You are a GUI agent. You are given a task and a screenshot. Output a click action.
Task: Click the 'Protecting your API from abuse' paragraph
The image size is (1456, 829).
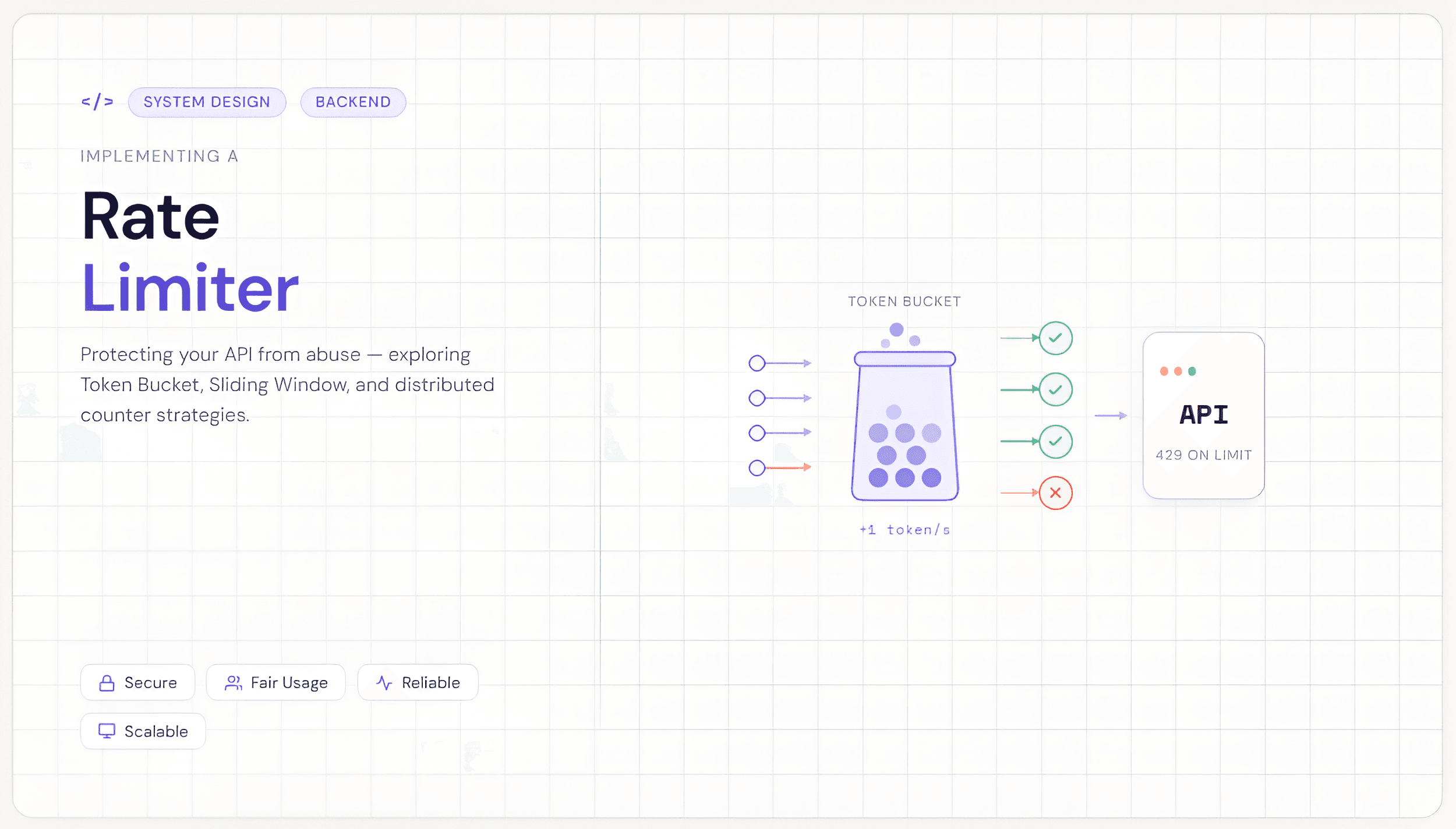click(287, 385)
